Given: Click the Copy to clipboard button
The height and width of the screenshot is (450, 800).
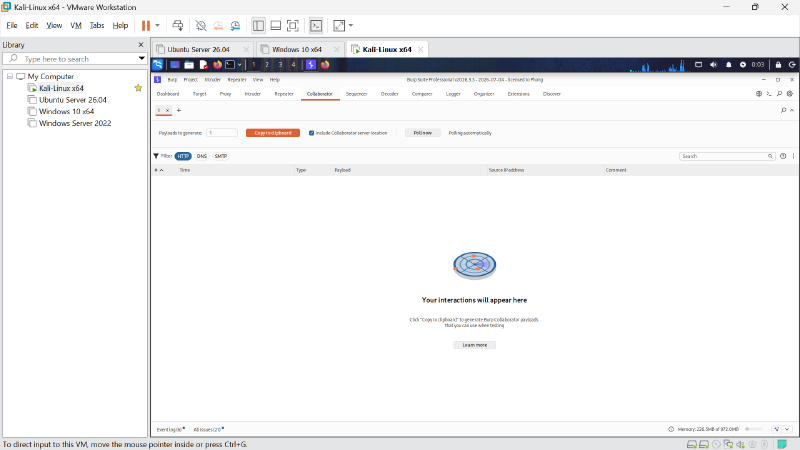Looking at the screenshot, I should (273, 133).
